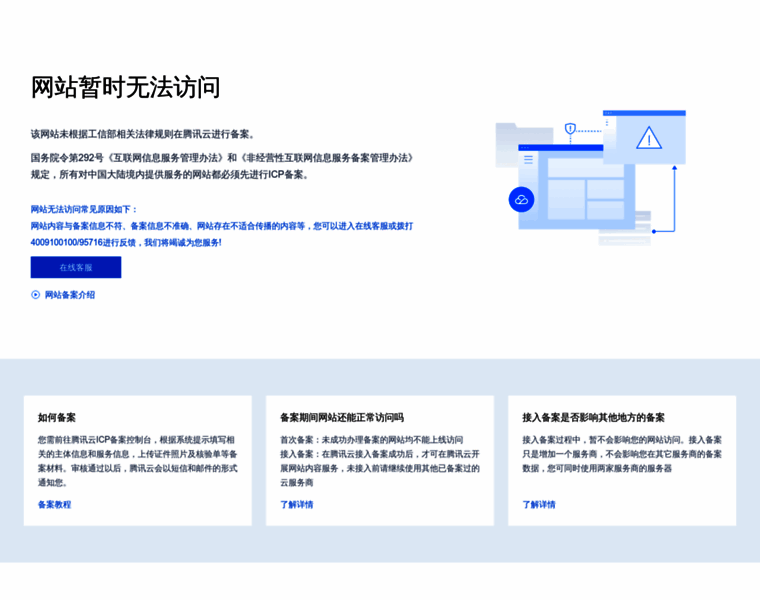760x600 pixels.
Task: Click the 国务院令第292号 paragraph
Action: pos(222,166)
